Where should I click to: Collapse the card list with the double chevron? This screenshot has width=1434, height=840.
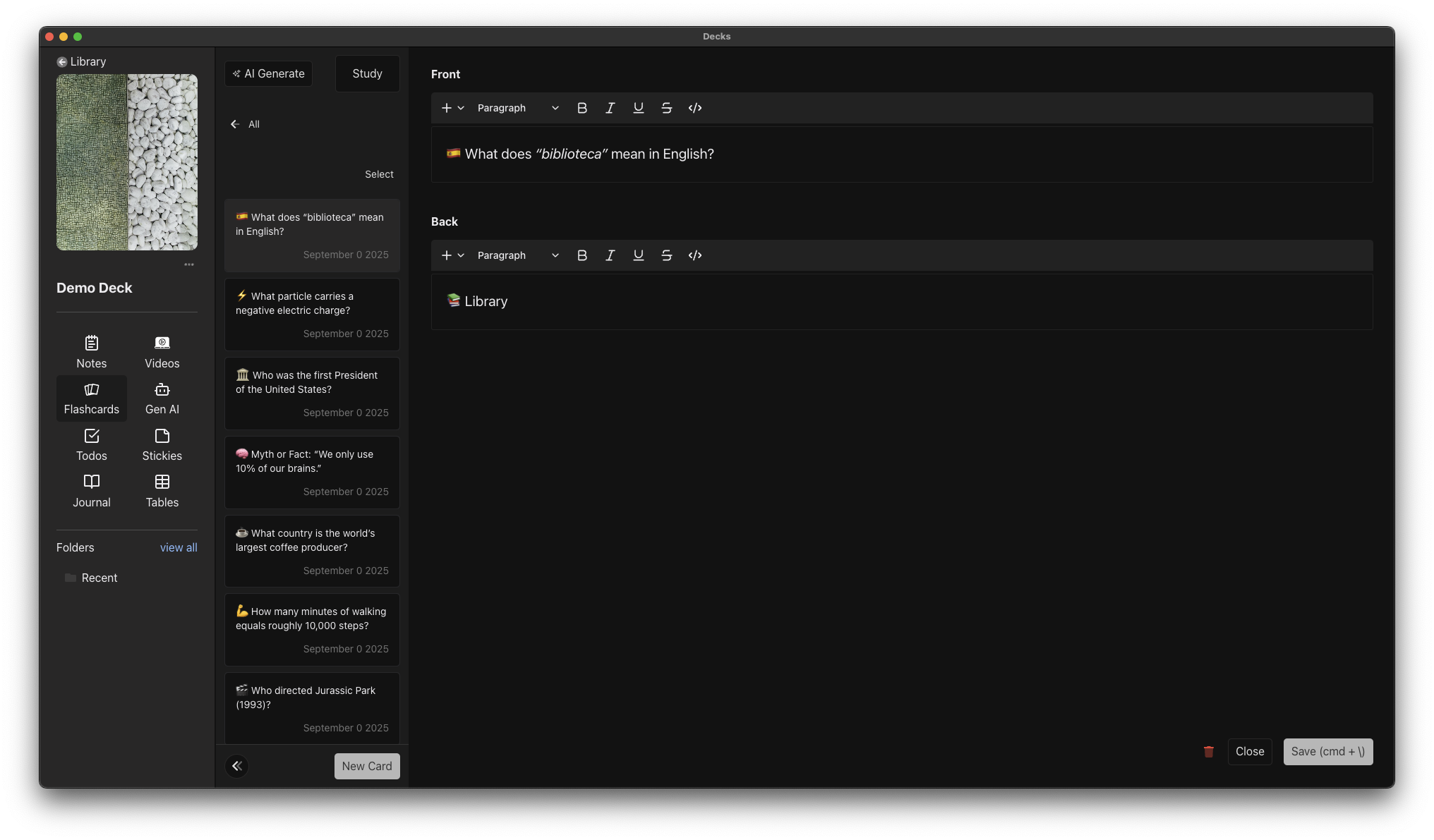click(236, 766)
